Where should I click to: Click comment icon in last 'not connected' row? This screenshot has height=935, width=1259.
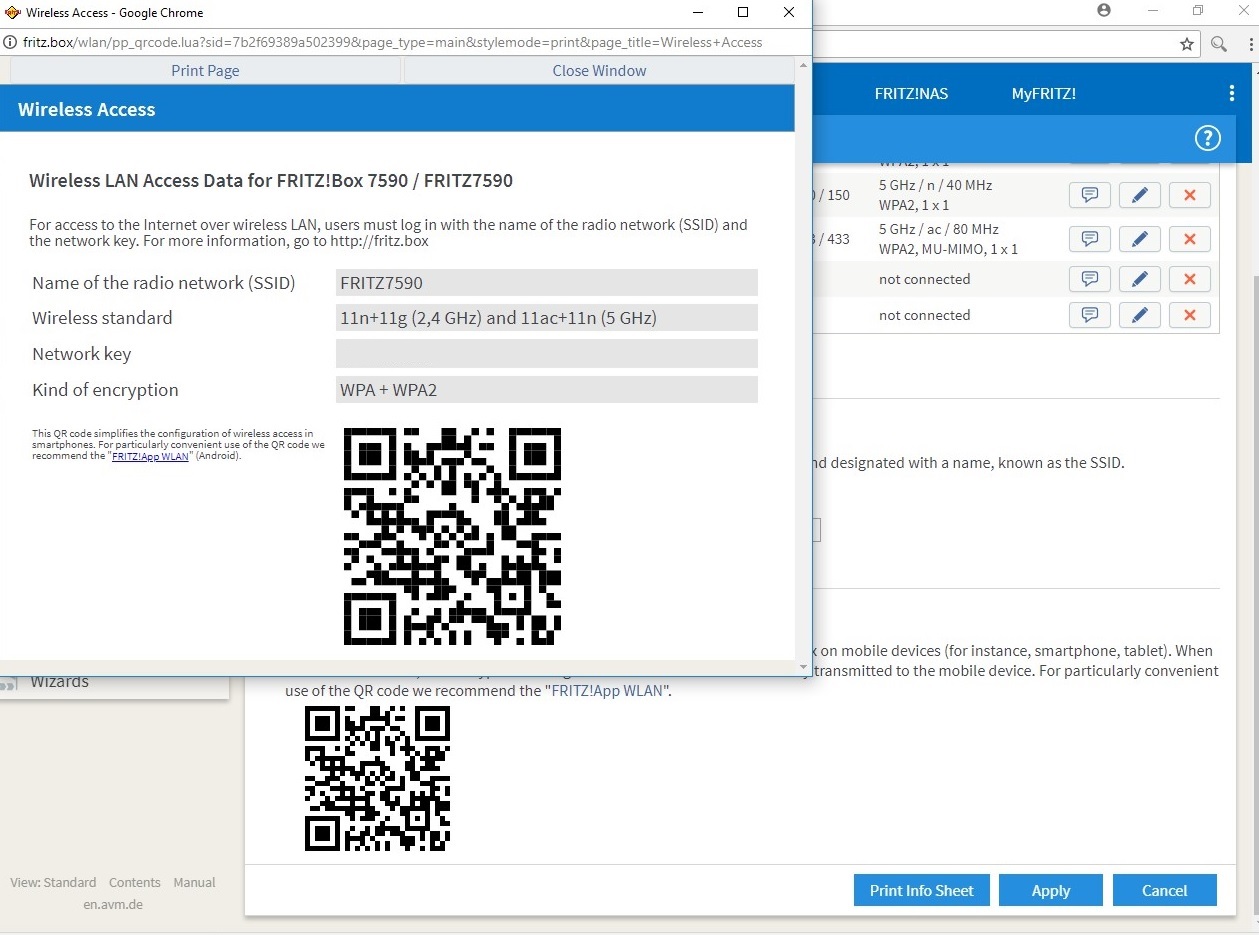coord(1090,315)
